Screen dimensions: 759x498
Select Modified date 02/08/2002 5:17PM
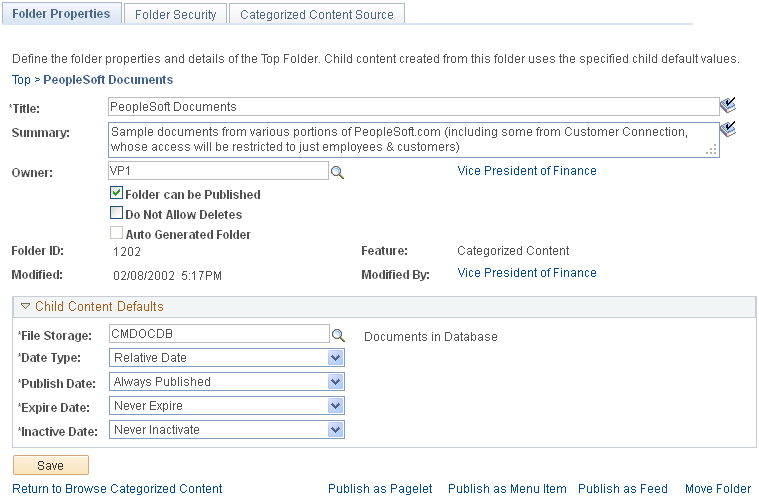coord(167,276)
